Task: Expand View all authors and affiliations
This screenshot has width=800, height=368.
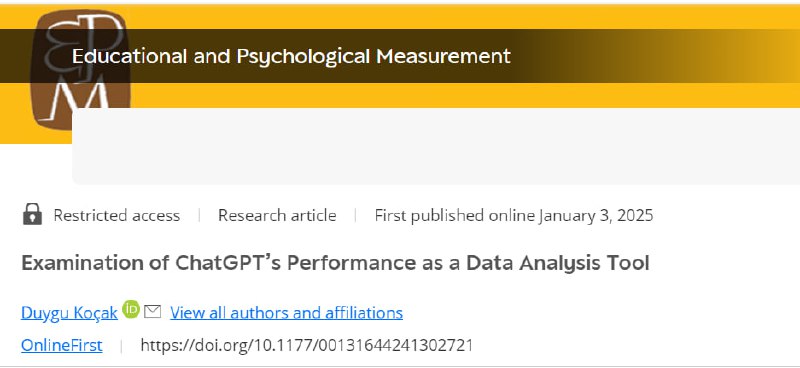Action: click(x=286, y=312)
